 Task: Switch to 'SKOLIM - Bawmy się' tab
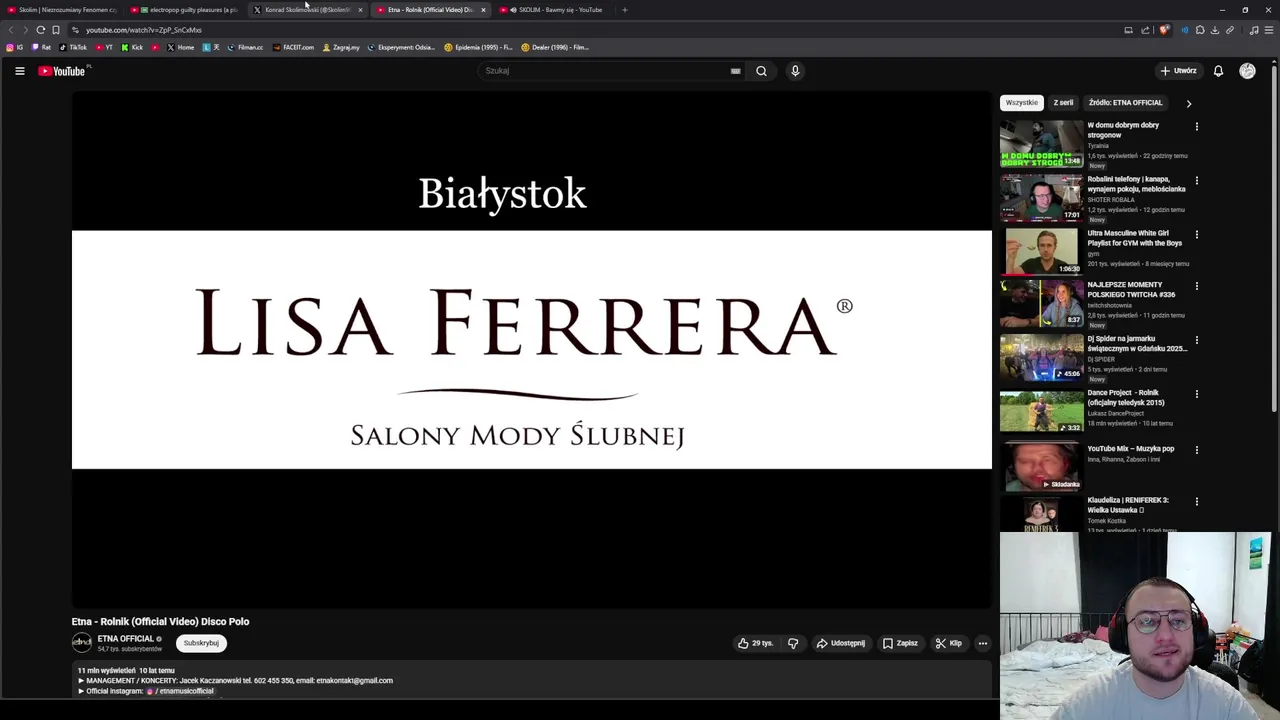coord(555,10)
